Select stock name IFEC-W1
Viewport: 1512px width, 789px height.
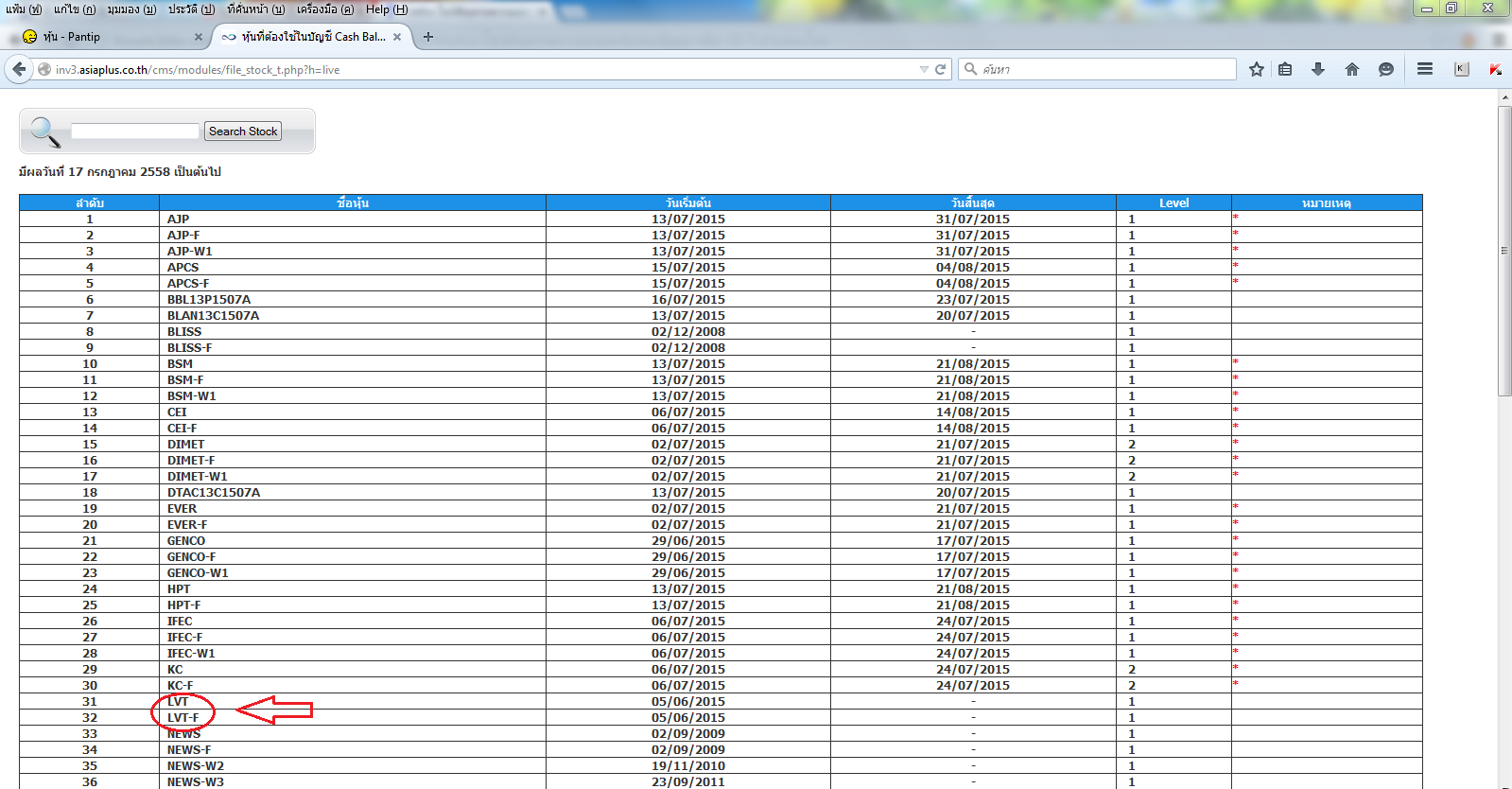tap(191, 654)
